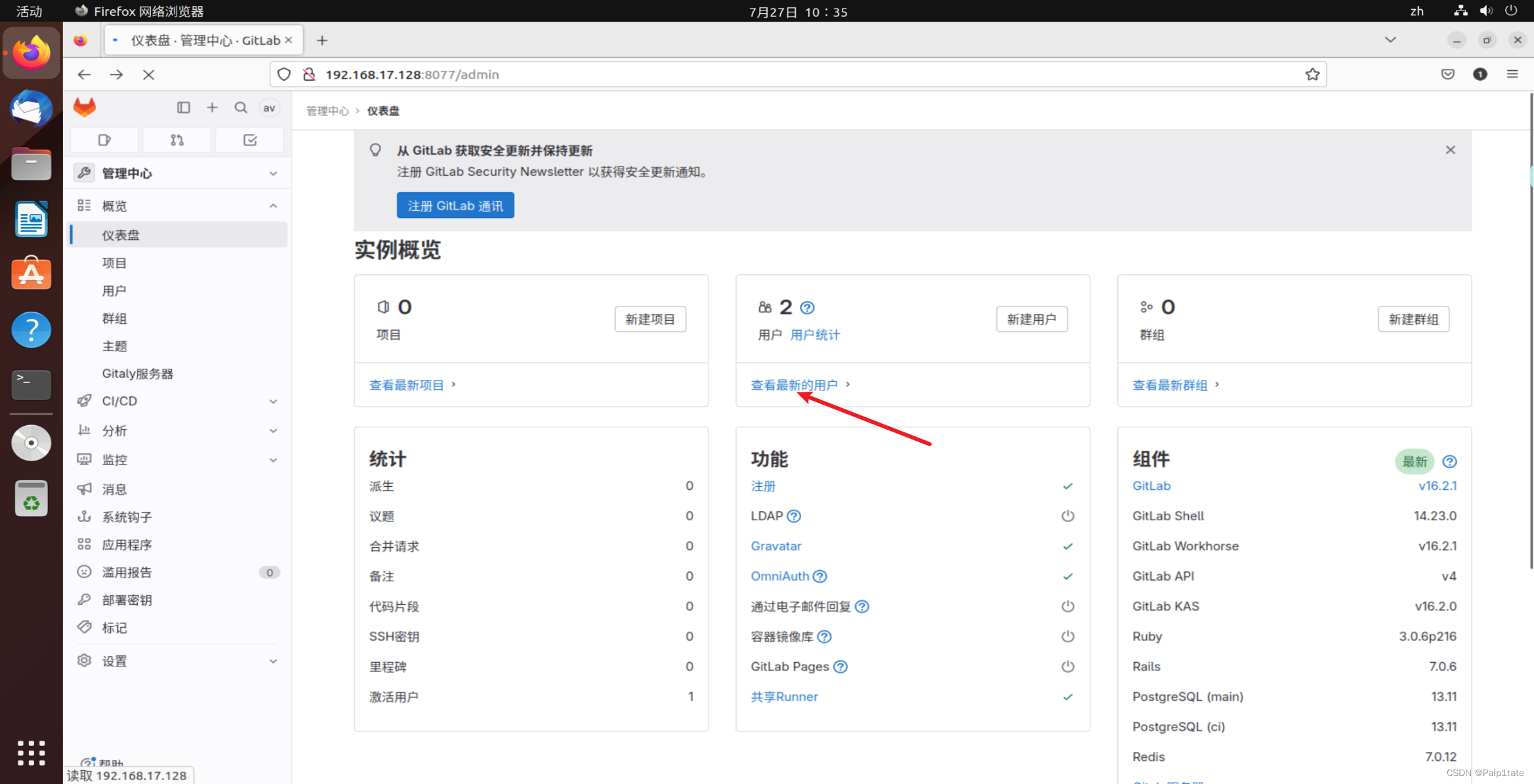This screenshot has width=1534, height=784.
Task: Click the page vertical scrollbar
Action: (1531, 331)
